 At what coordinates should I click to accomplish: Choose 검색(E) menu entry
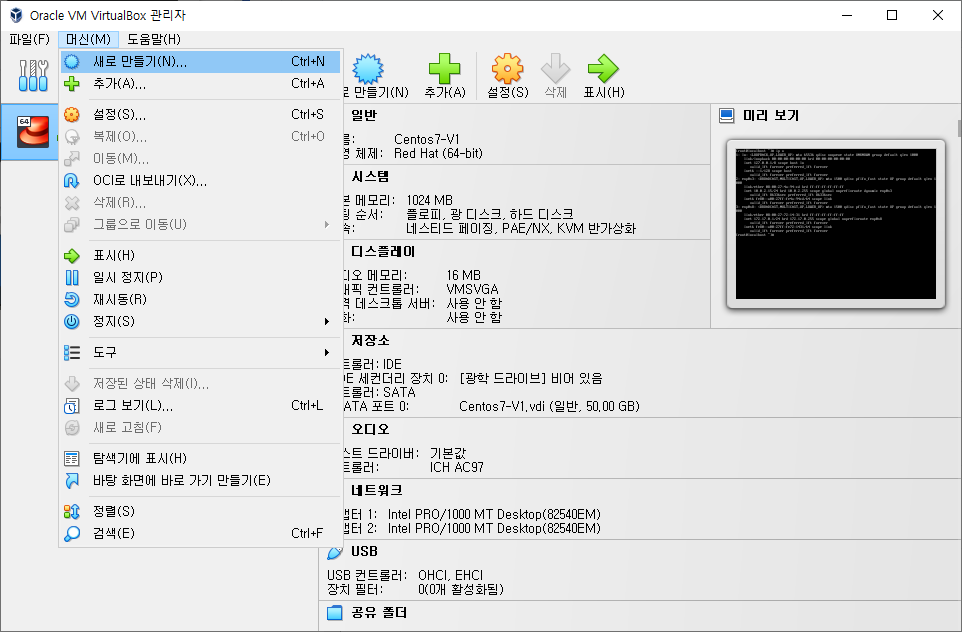pos(201,533)
